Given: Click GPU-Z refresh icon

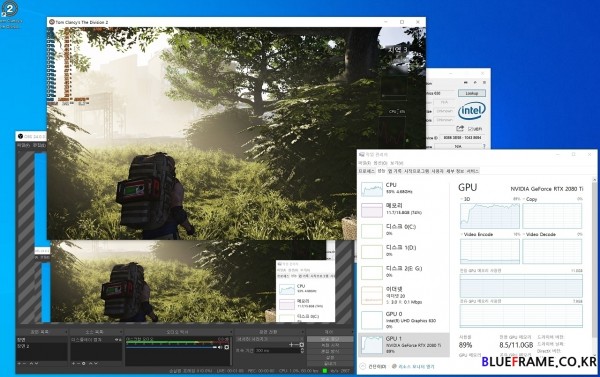Looking at the screenshot, I should [x=475, y=82].
